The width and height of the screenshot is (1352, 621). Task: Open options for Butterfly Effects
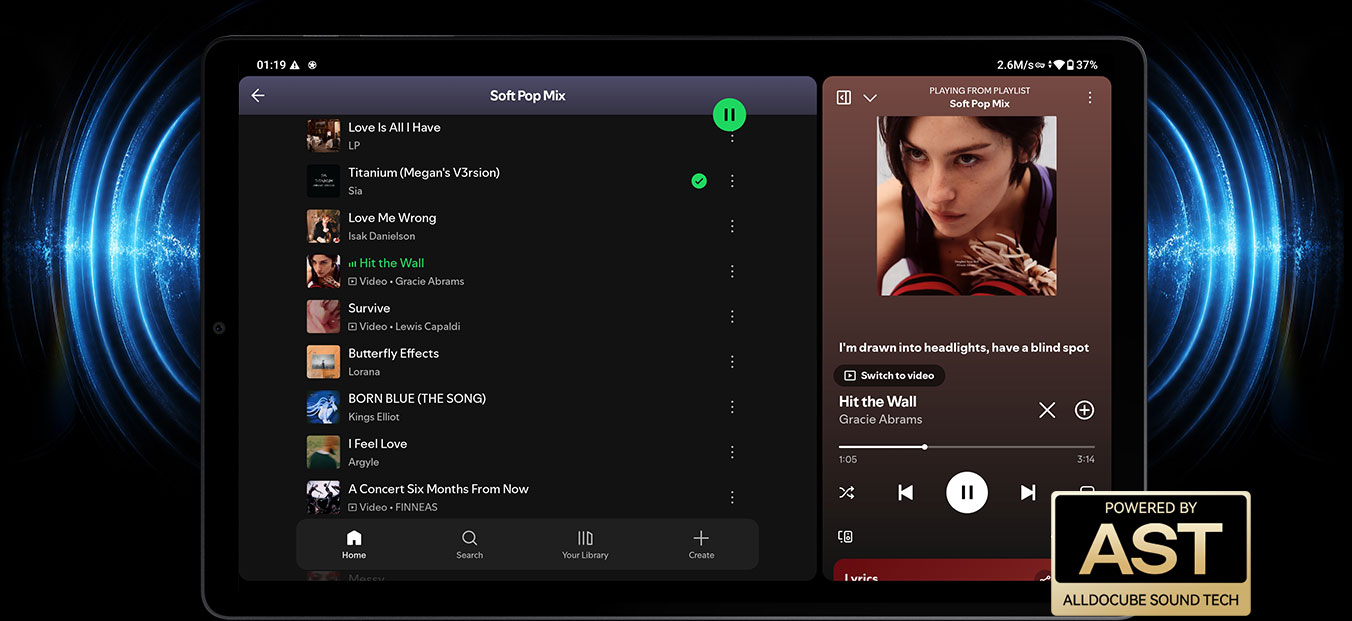tap(732, 361)
